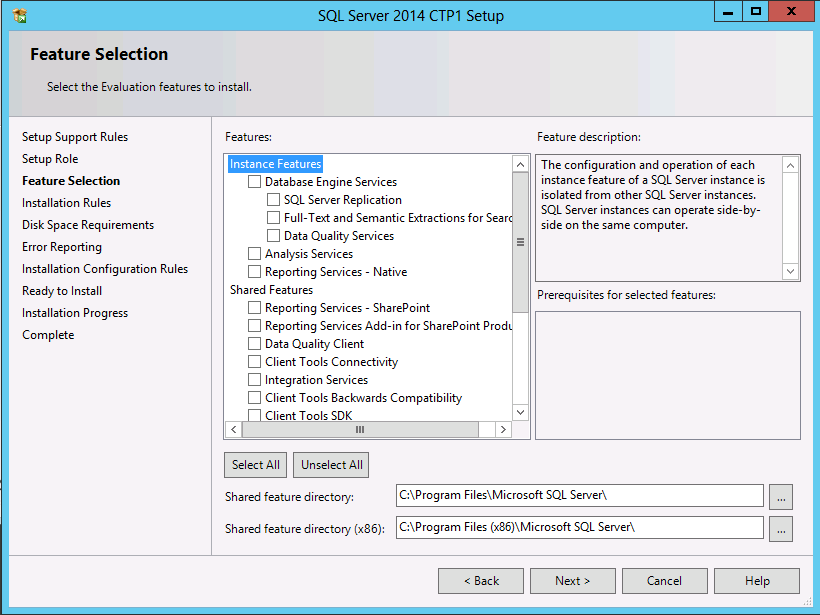Click the Unselect All button
The image size is (820, 615).
pos(332,465)
